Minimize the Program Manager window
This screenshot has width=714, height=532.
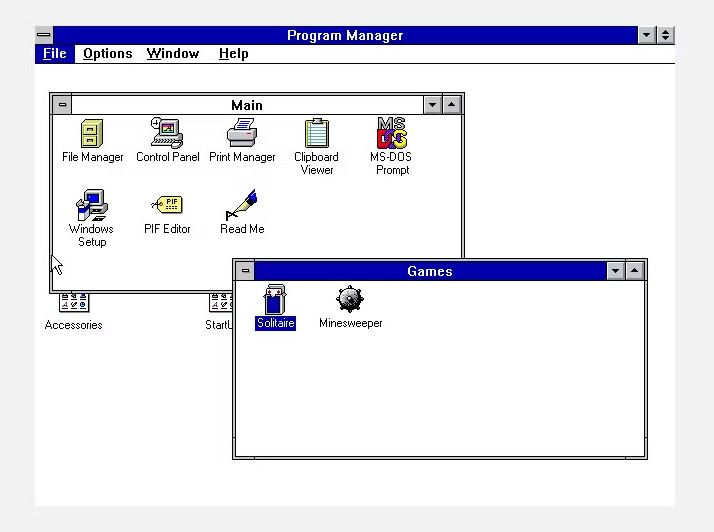pyautogui.click(x=646, y=35)
